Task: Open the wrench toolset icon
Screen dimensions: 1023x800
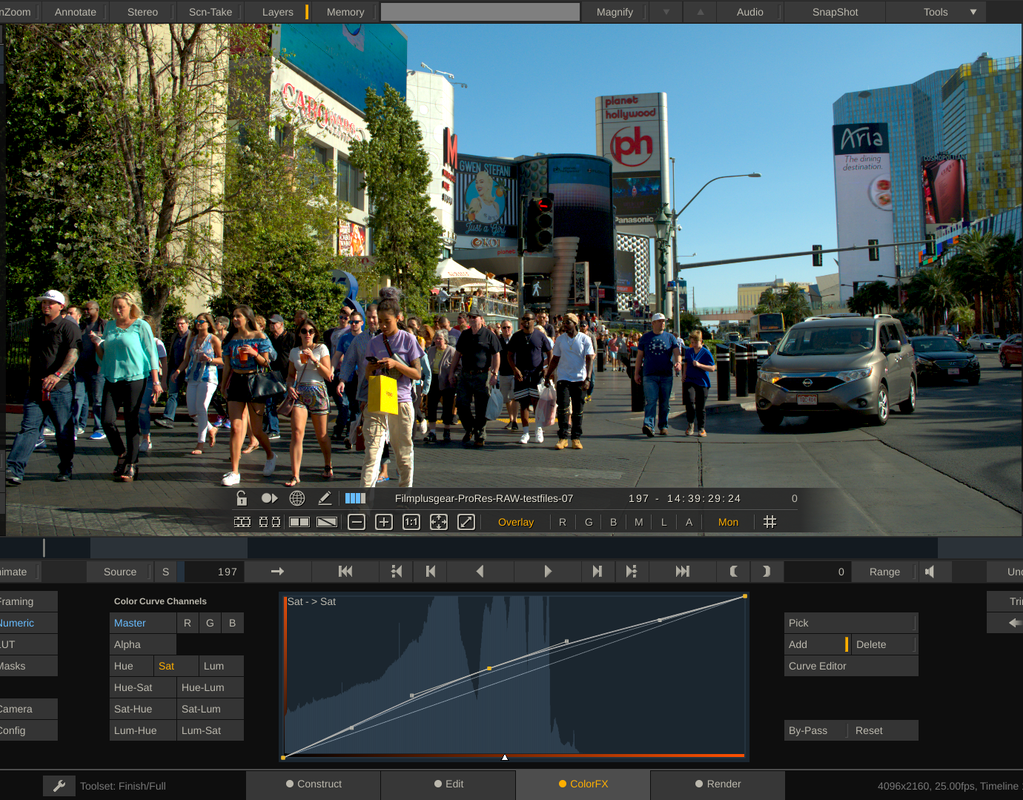Action: tap(59, 786)
